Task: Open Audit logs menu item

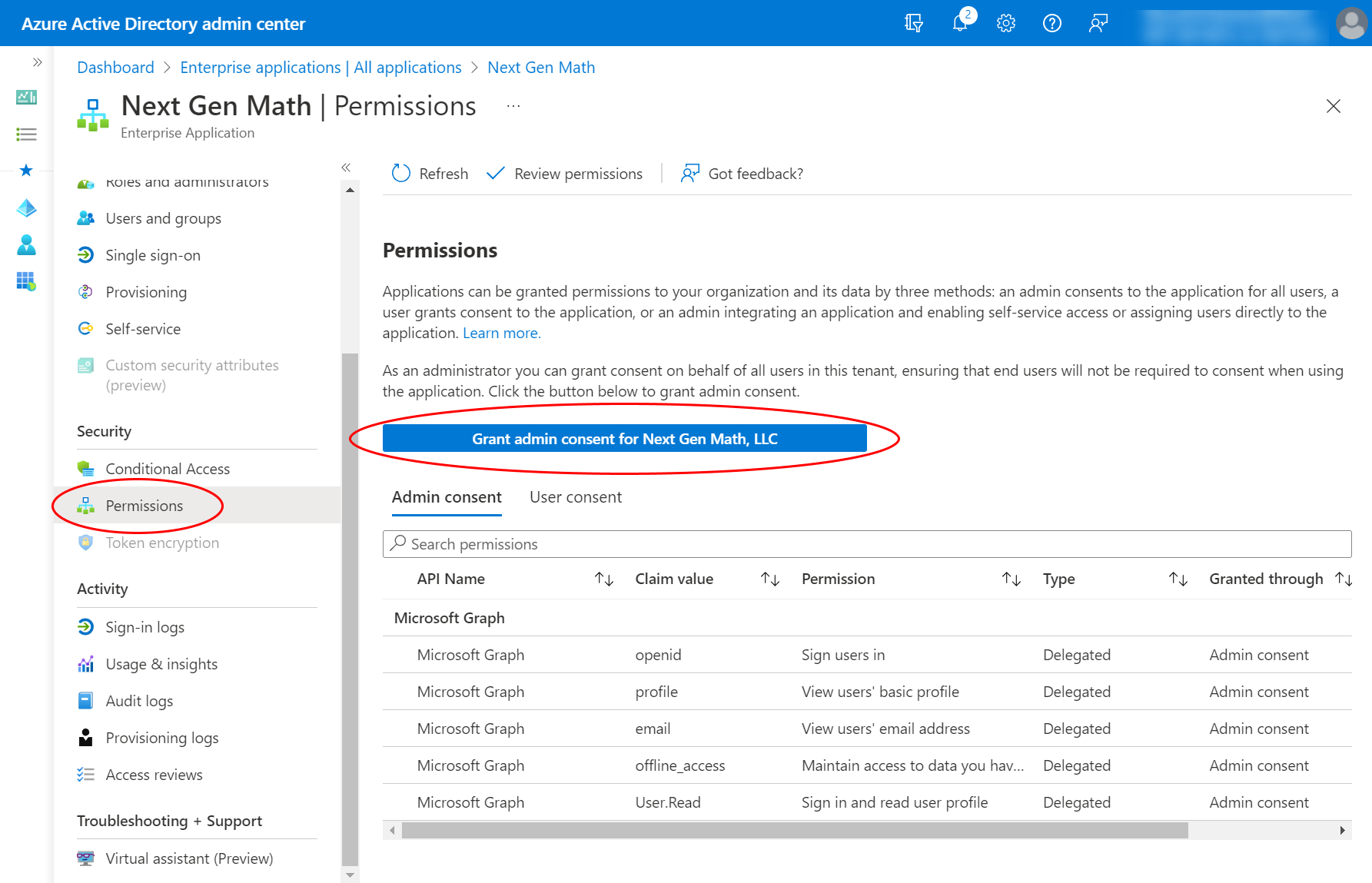Action: click(x=198, y=701)
